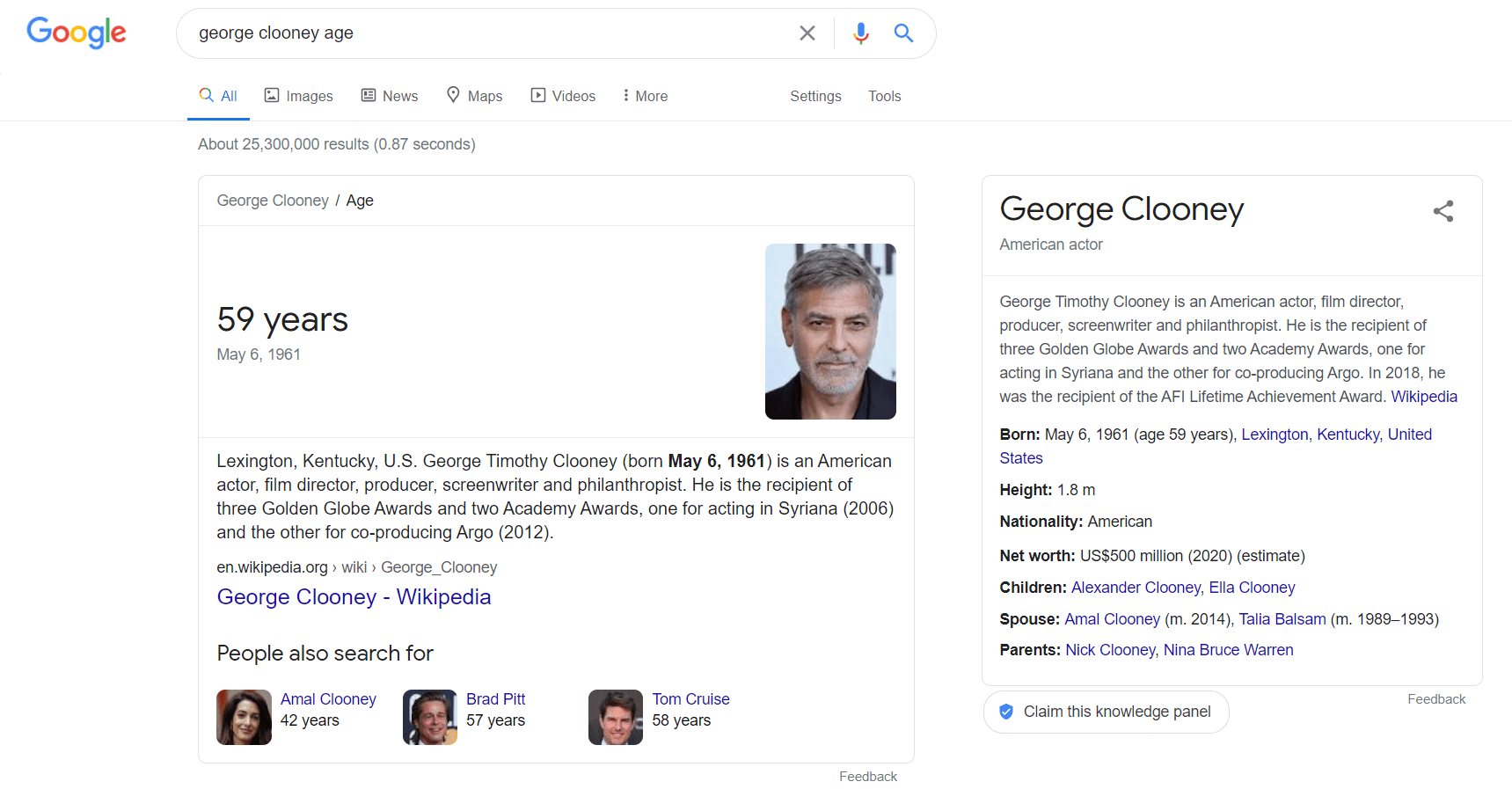Click the Brad Pitt related search link
This screenshot has width=1512, height=789.
coord(495,699)
